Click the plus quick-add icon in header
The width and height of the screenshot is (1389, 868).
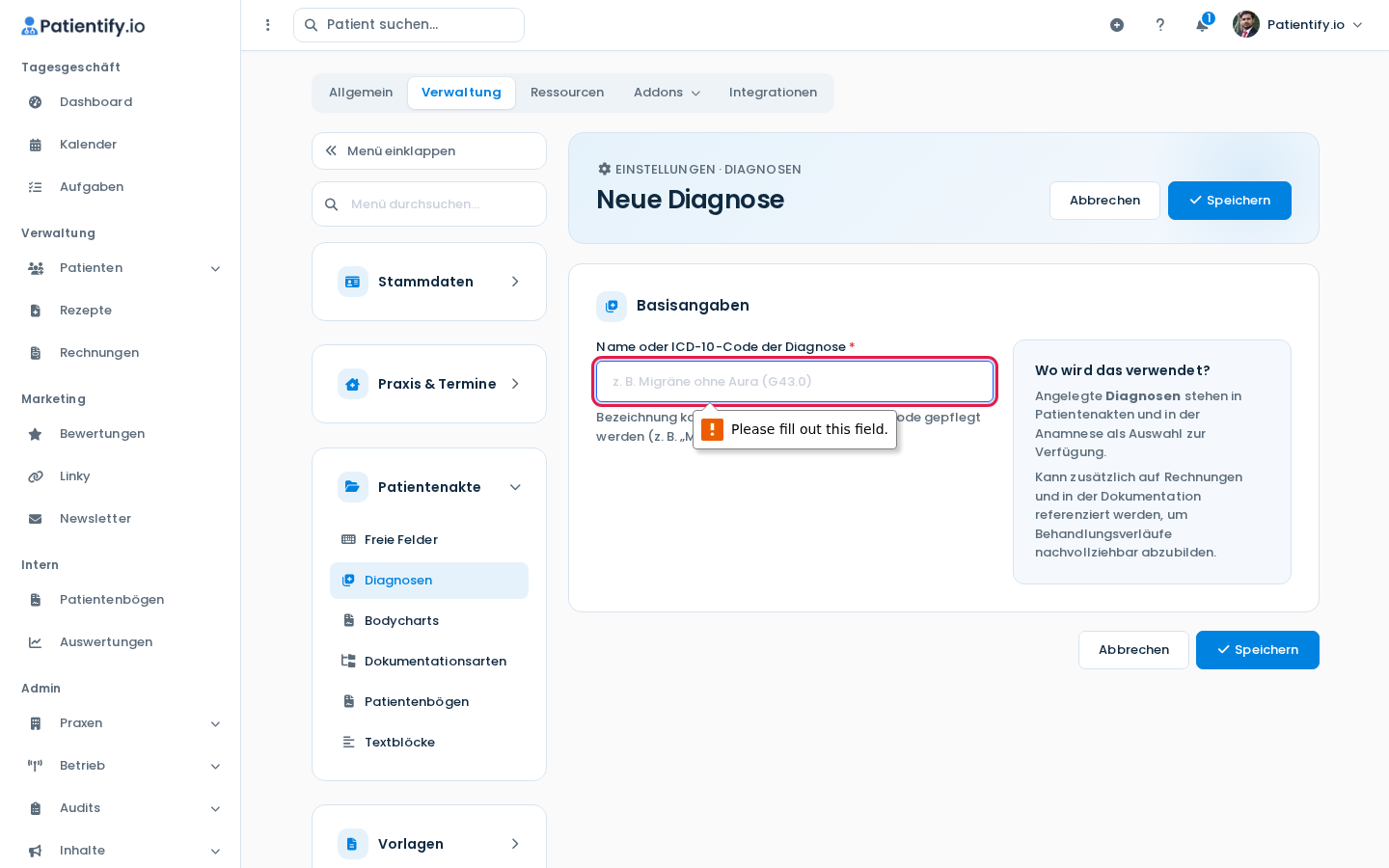point(1117,25)
